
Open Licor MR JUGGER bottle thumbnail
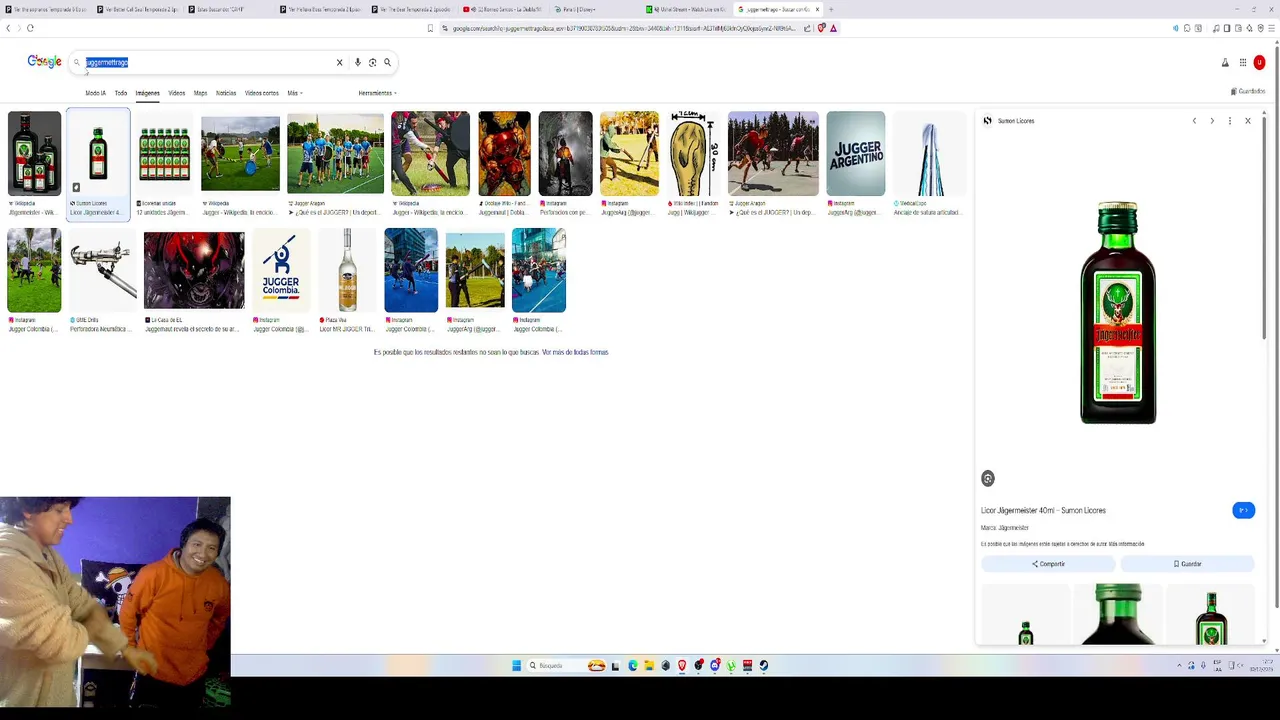[x=347, y=270]
